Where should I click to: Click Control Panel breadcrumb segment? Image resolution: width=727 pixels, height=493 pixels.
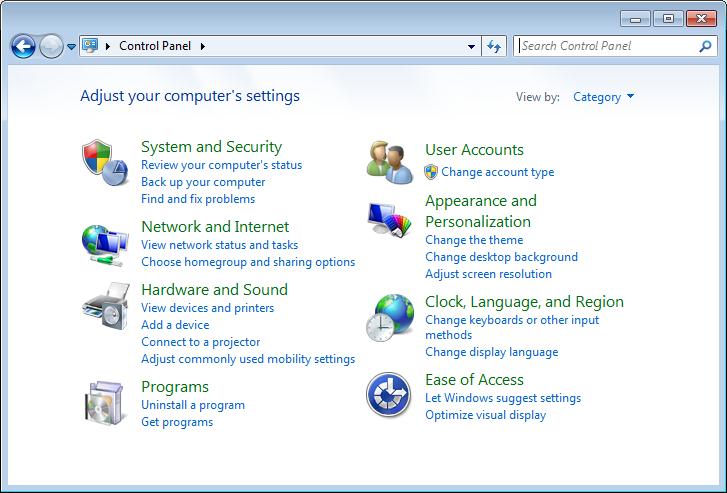155,46
